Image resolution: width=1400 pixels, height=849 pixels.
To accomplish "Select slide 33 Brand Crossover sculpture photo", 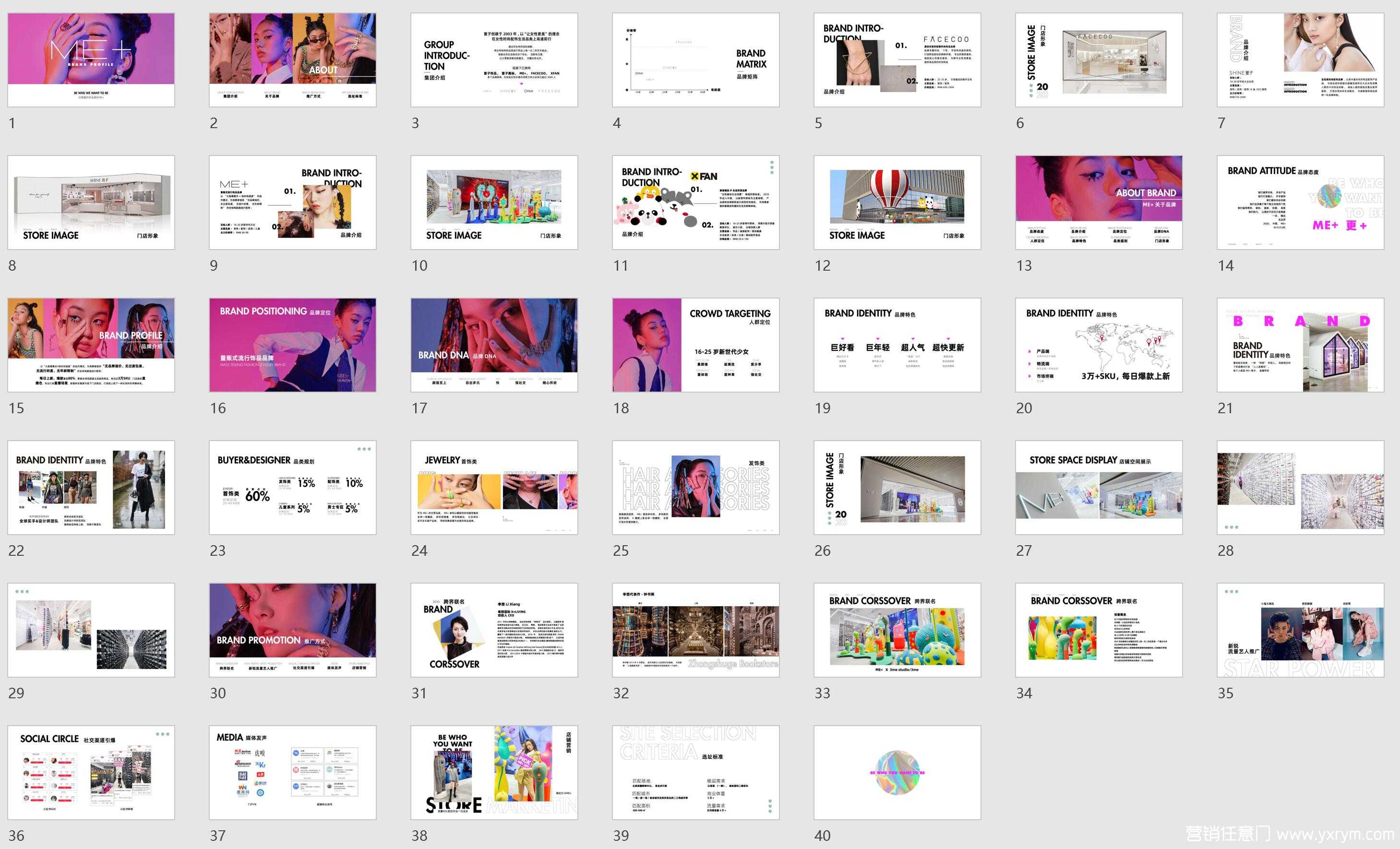I will tap(897, 630).
